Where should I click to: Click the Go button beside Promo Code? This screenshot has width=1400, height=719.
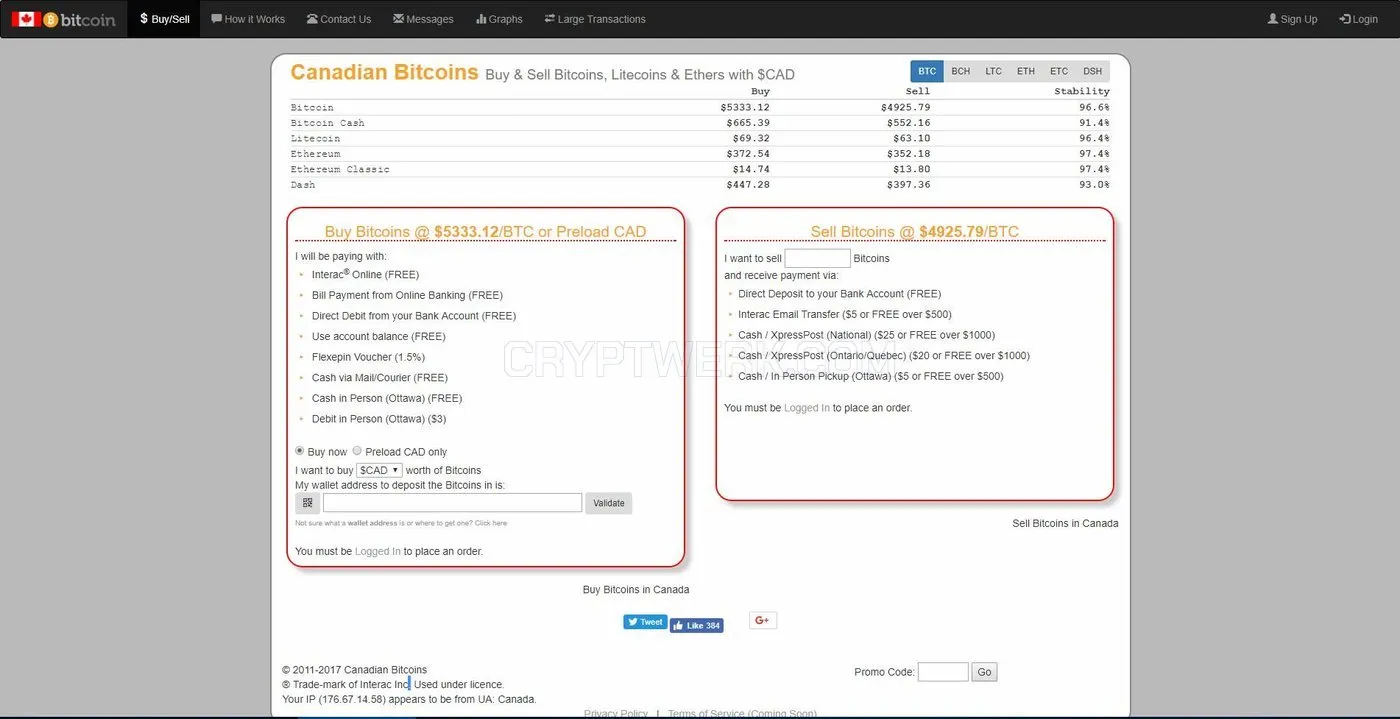984,672
